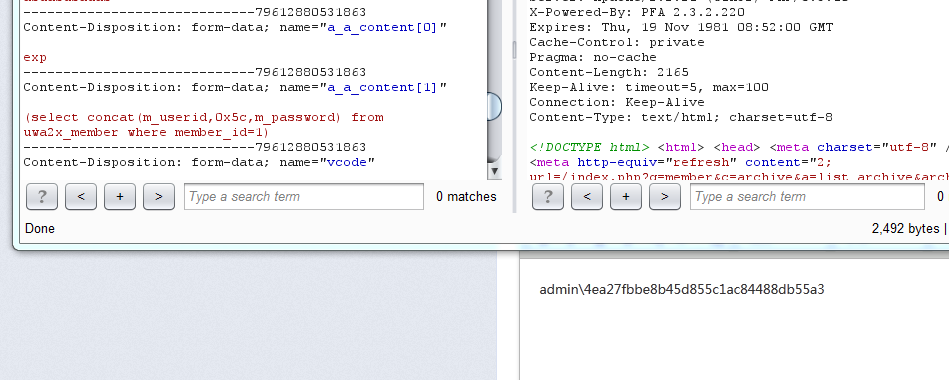Click the request pane vertical scrollbar thumb
The width and height of the screenshot is (949, 380).
click(x=495, y=106)
